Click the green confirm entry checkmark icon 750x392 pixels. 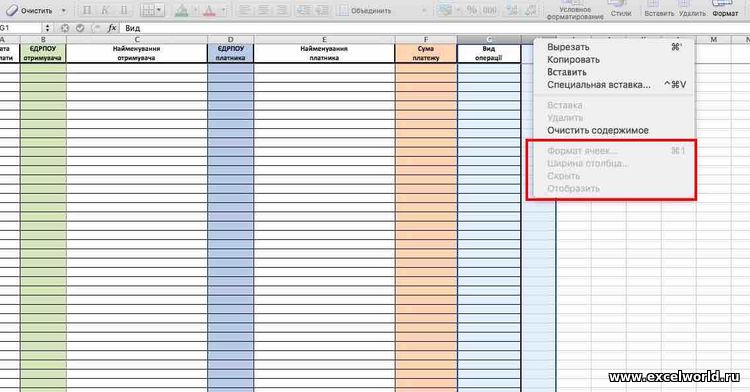80,28
